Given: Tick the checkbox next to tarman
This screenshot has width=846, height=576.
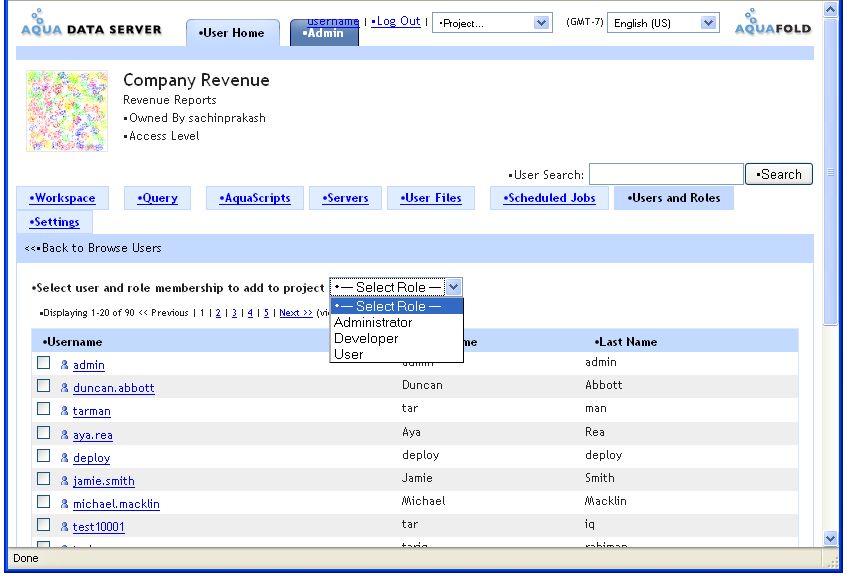Looking at the screenshot, I should 43,409.
